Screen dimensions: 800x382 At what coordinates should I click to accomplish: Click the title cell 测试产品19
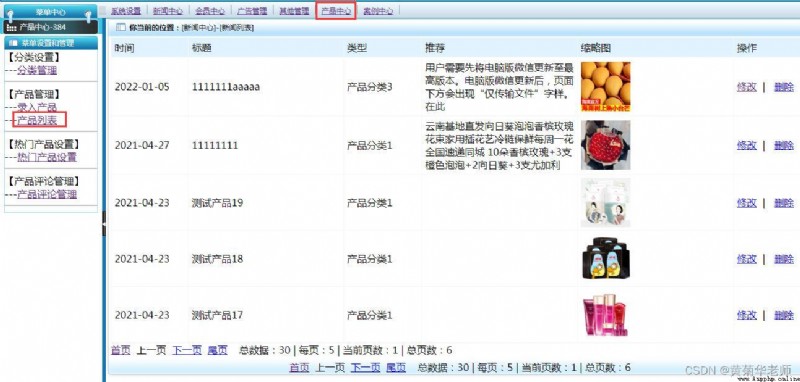coord(217,203)
